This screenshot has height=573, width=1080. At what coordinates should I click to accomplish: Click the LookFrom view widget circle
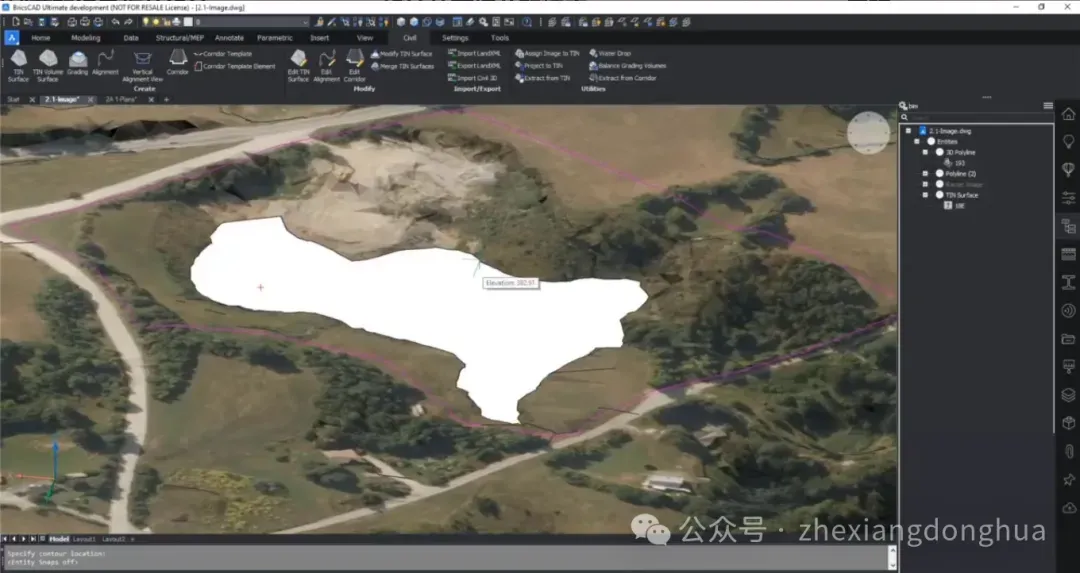click(x=868, y=132)
